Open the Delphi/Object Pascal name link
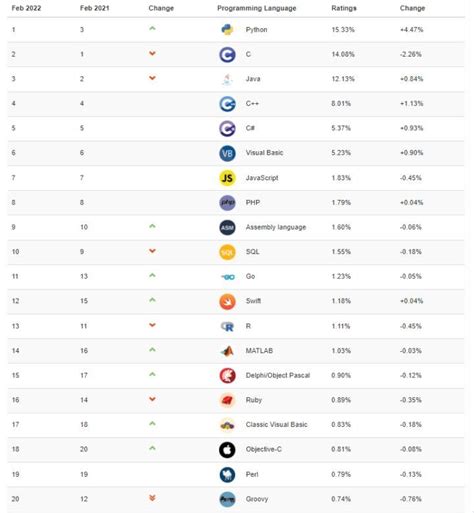The height and width of the screenshot is (513, 474). pos(278,375)
